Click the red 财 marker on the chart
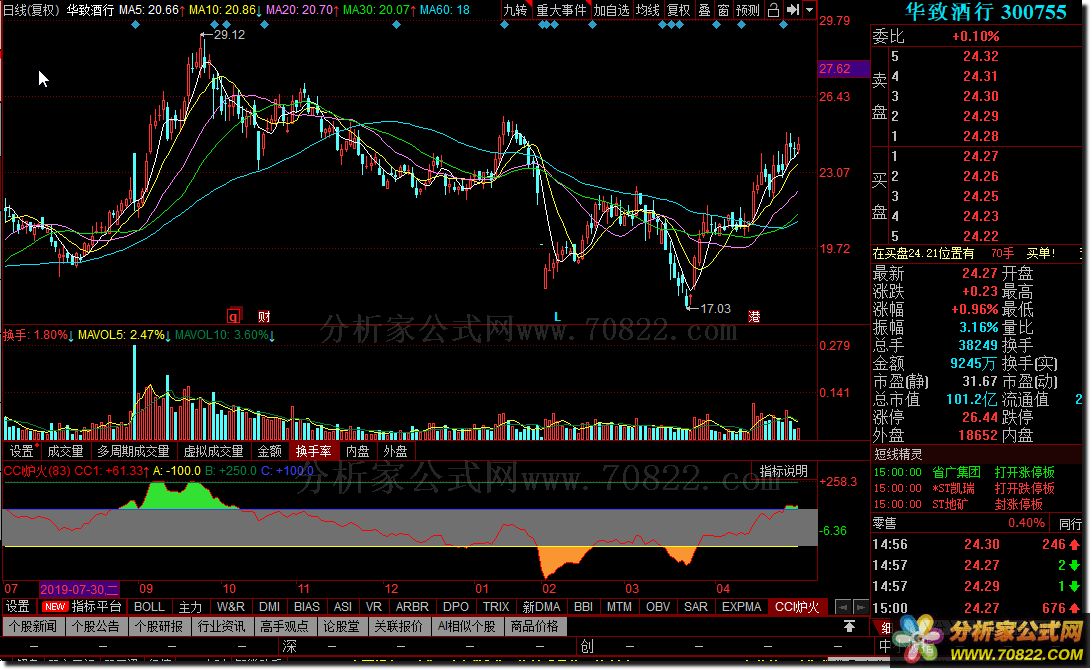The height and width of the screenshot is (670, 1092). click(264, 316)
